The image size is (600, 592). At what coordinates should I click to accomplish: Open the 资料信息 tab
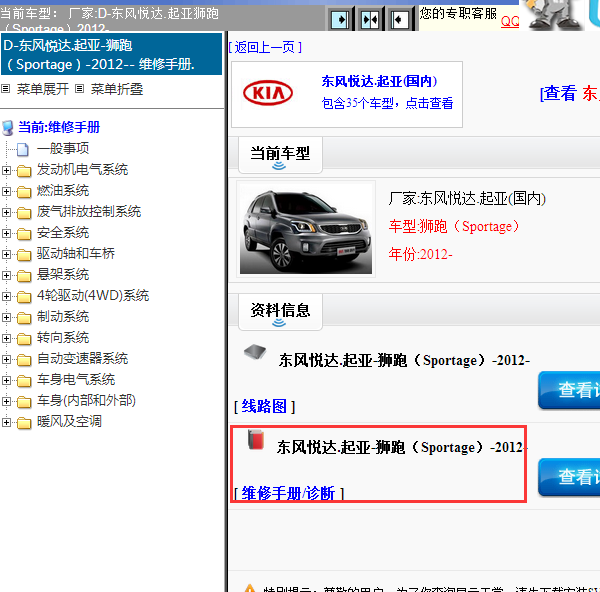(280, 312)
